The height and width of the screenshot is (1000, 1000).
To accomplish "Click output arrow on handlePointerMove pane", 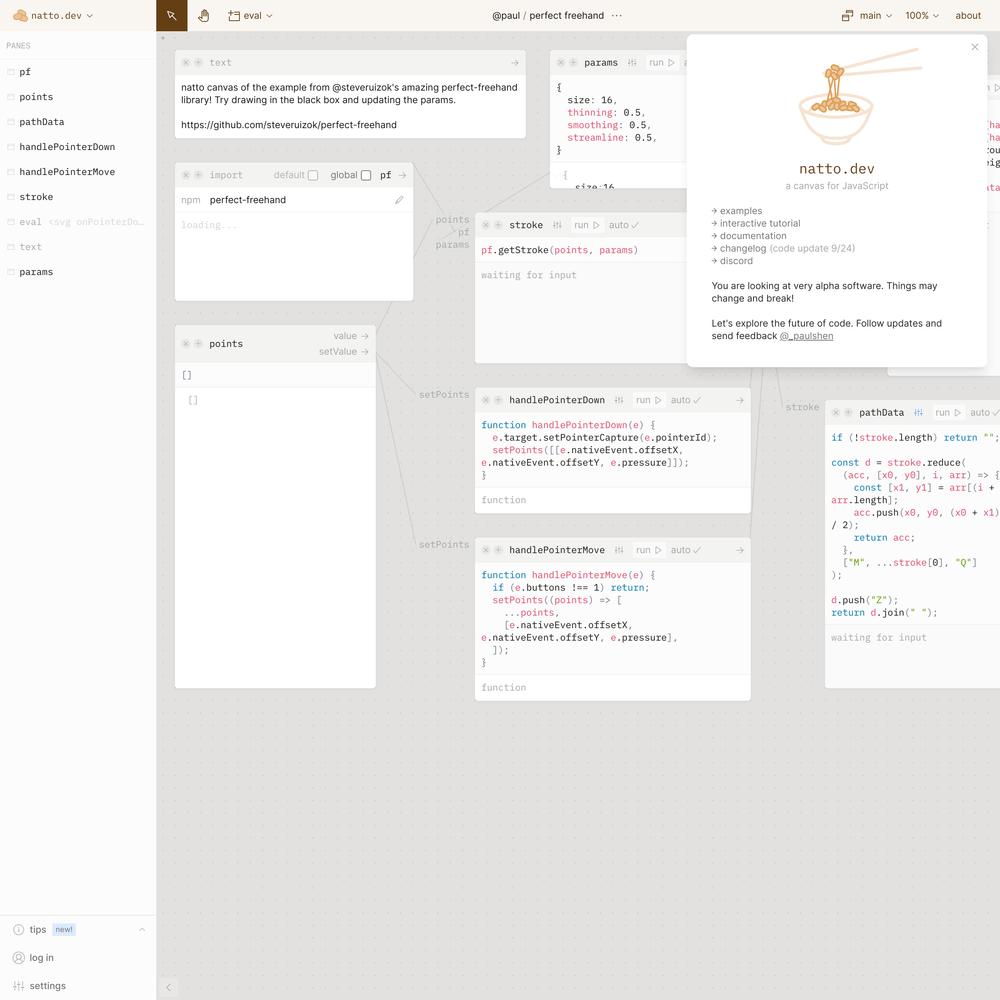I will [740, 550].
